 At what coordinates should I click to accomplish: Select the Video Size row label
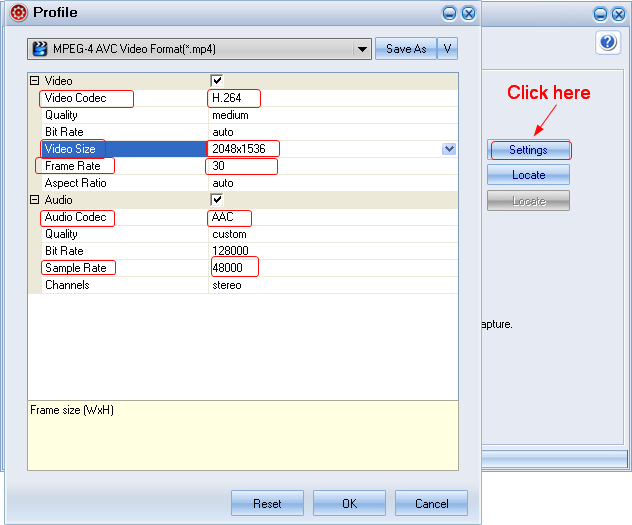70,149
